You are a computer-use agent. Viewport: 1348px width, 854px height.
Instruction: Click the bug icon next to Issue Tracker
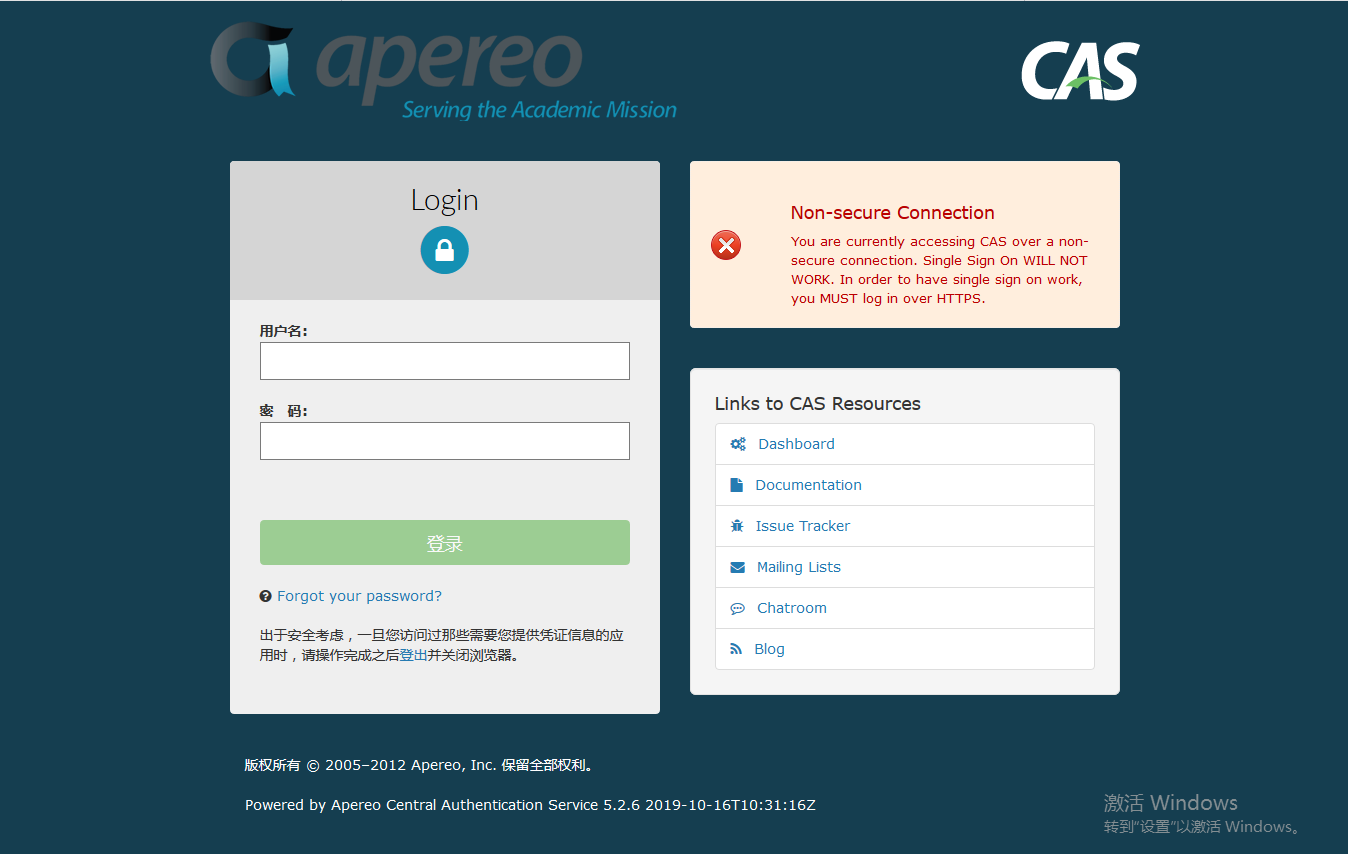[x=738, y=525]
